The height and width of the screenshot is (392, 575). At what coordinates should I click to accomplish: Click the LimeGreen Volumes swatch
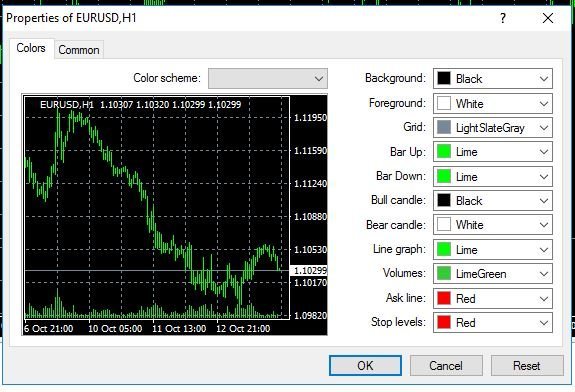tap(444, 273)
